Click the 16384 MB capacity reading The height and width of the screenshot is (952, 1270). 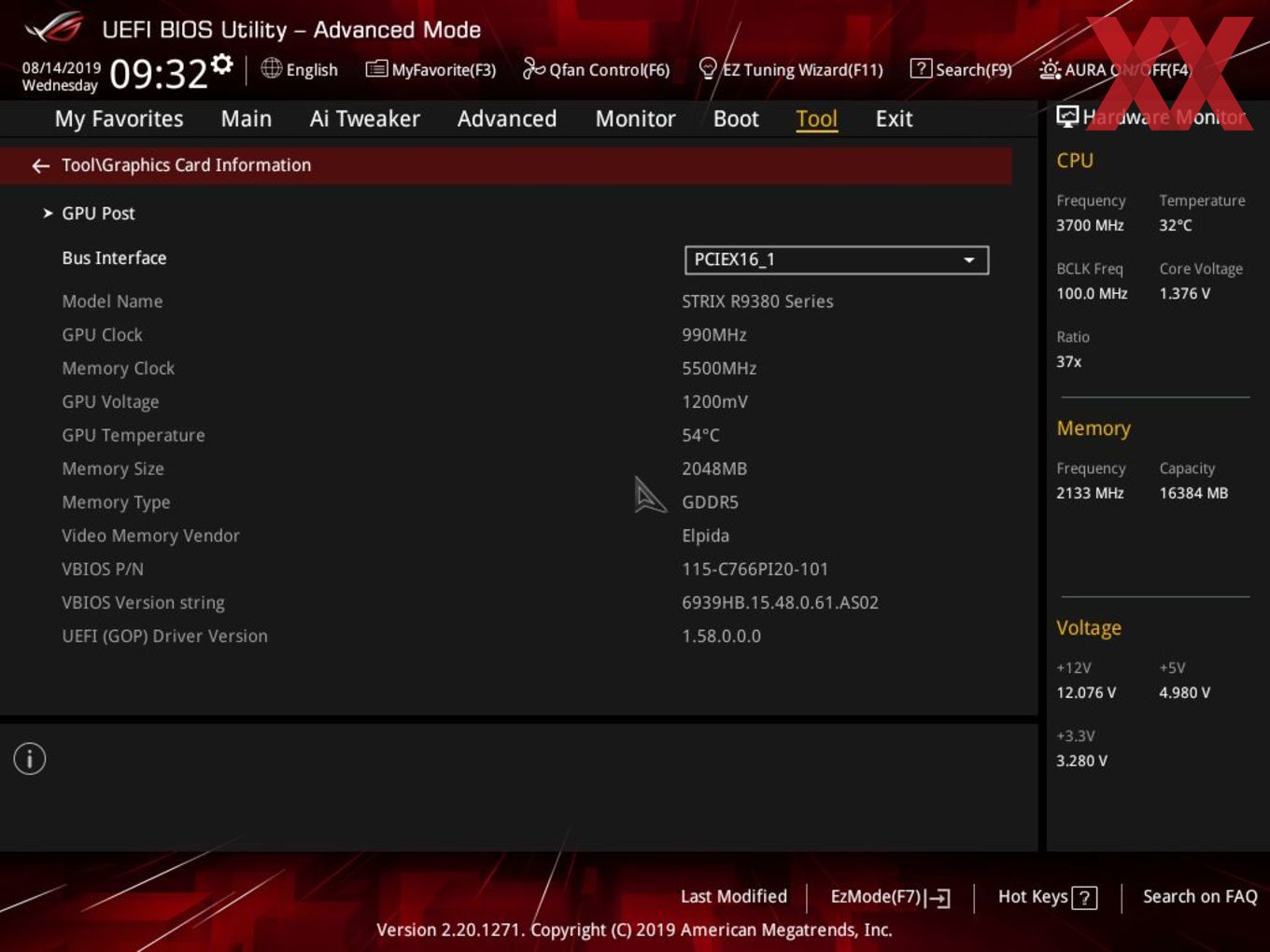[1193, 494]
